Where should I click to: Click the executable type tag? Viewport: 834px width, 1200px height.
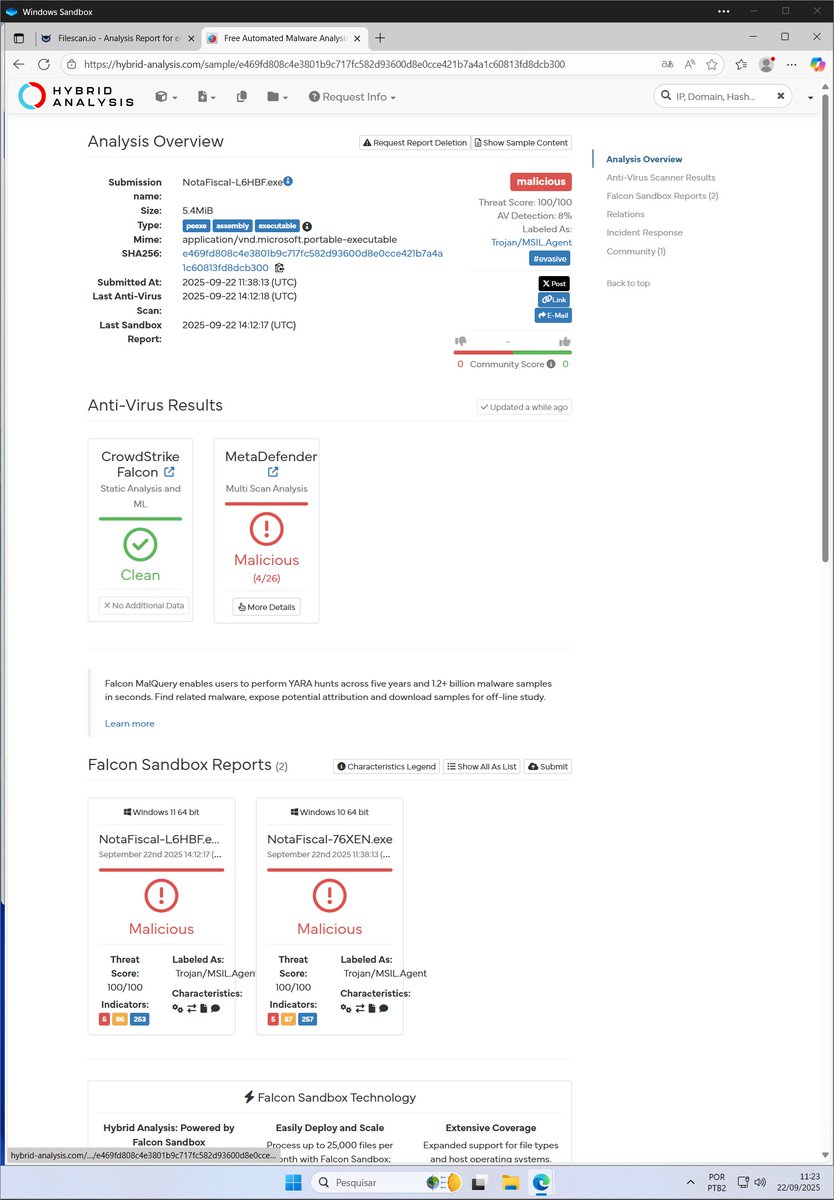click(x=277, y=226)
